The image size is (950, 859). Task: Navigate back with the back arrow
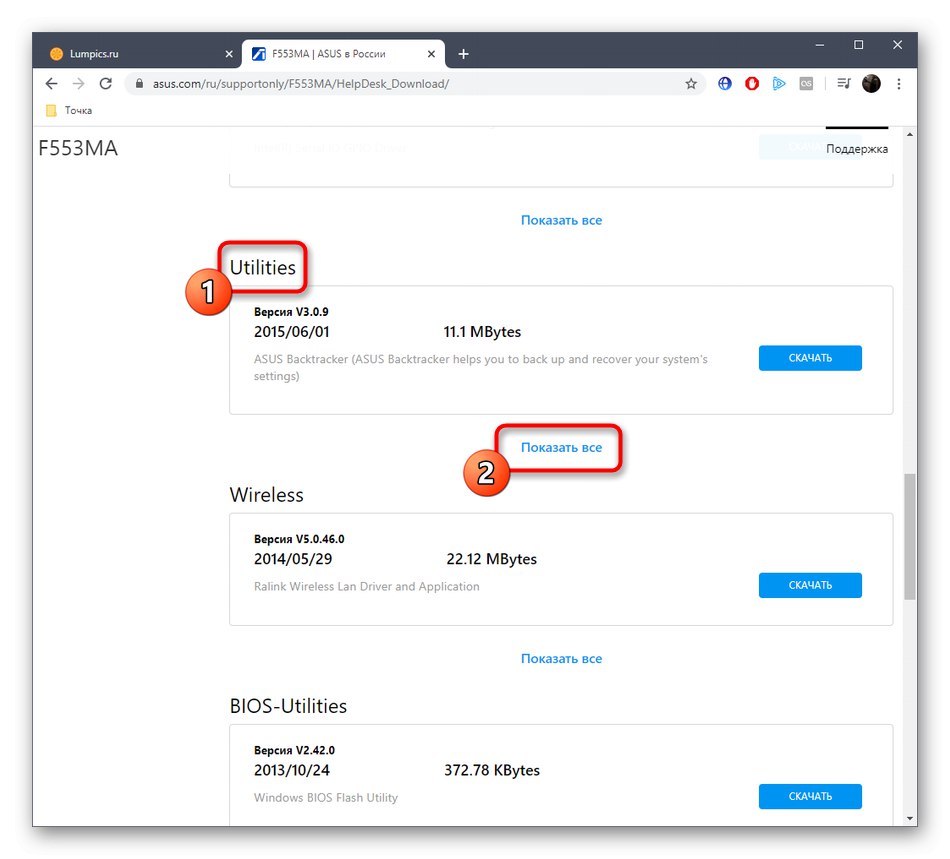[x=51, y=84]
